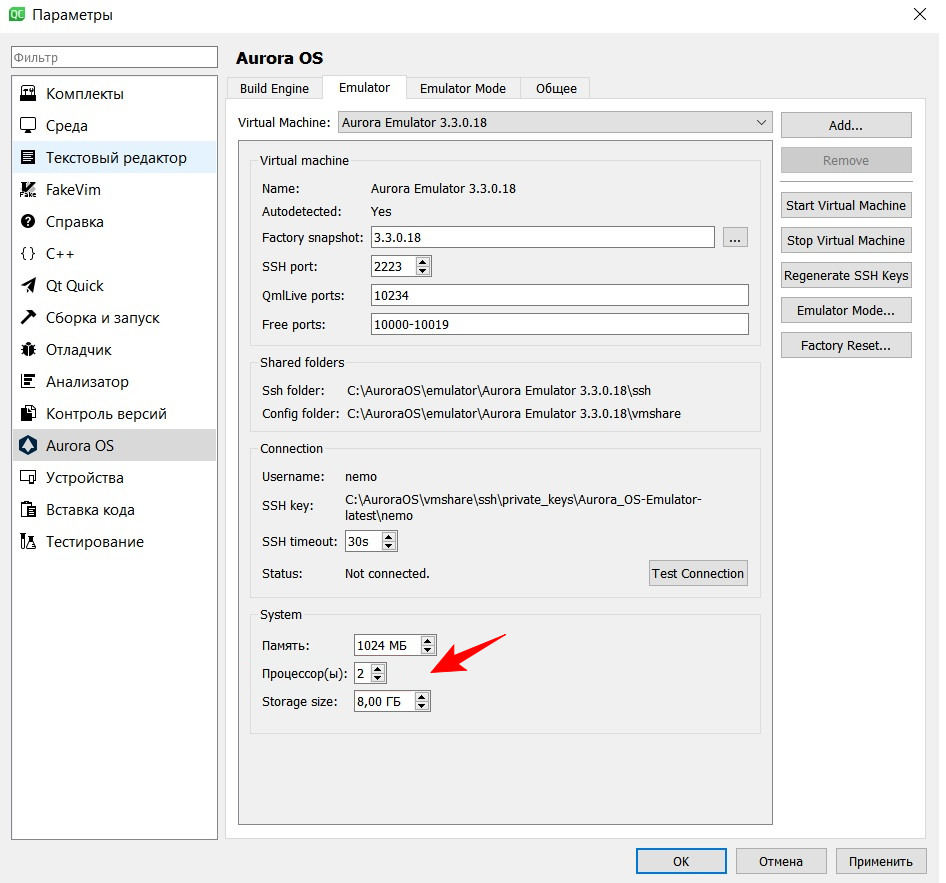Screen dimensions: 946x883
Task: Decrease the Storage size value
Action: tap(422, 706)
